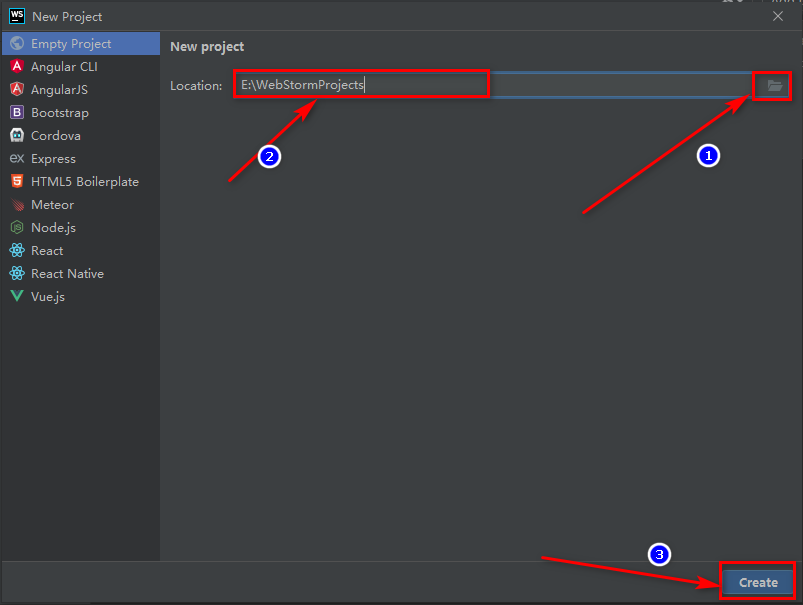
Task: Click the Cordova robot icon
Action: [17, 135]
